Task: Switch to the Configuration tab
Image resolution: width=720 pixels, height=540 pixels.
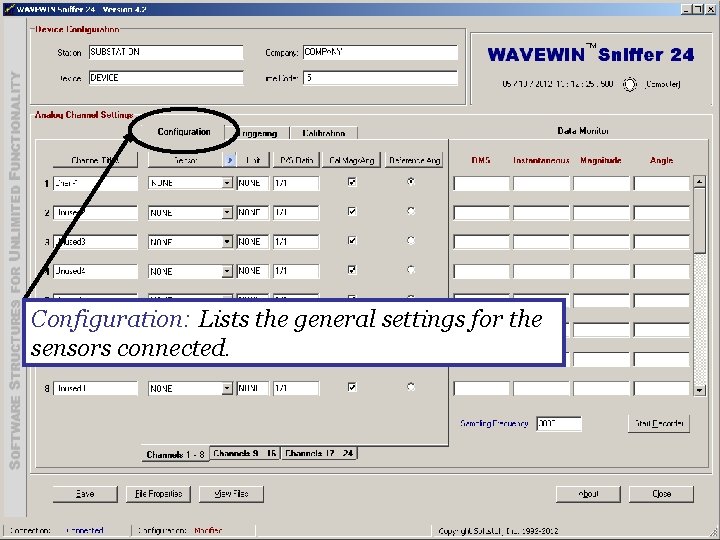Action: coord(184,132)
